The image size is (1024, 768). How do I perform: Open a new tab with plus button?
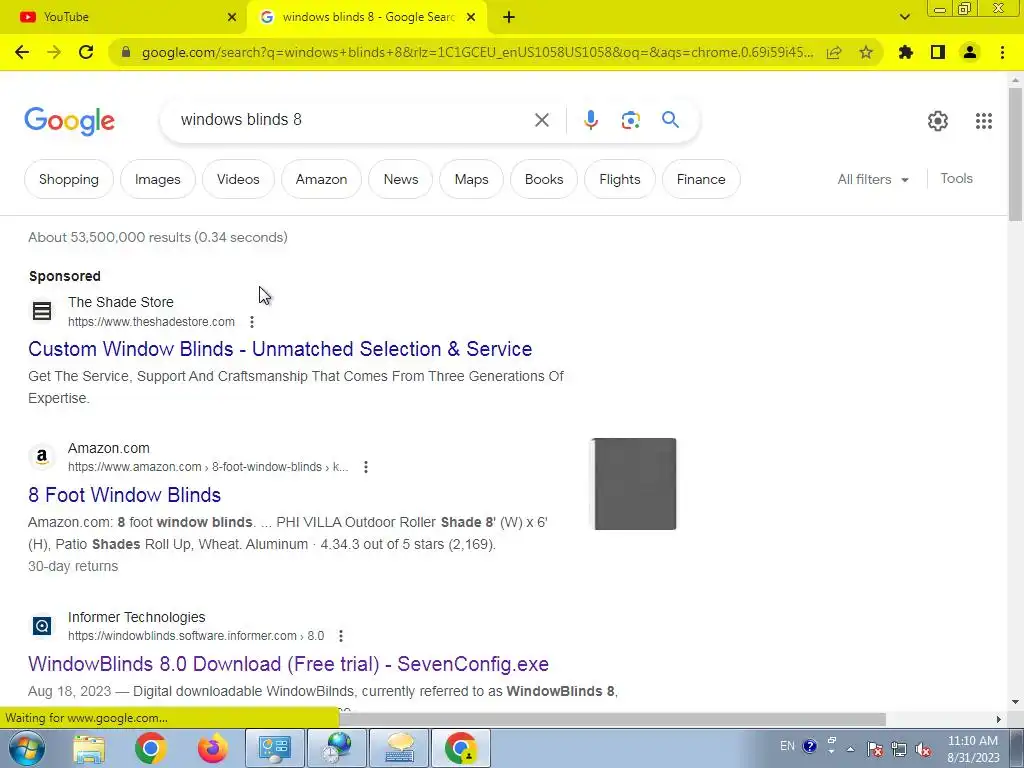point(509,18)
